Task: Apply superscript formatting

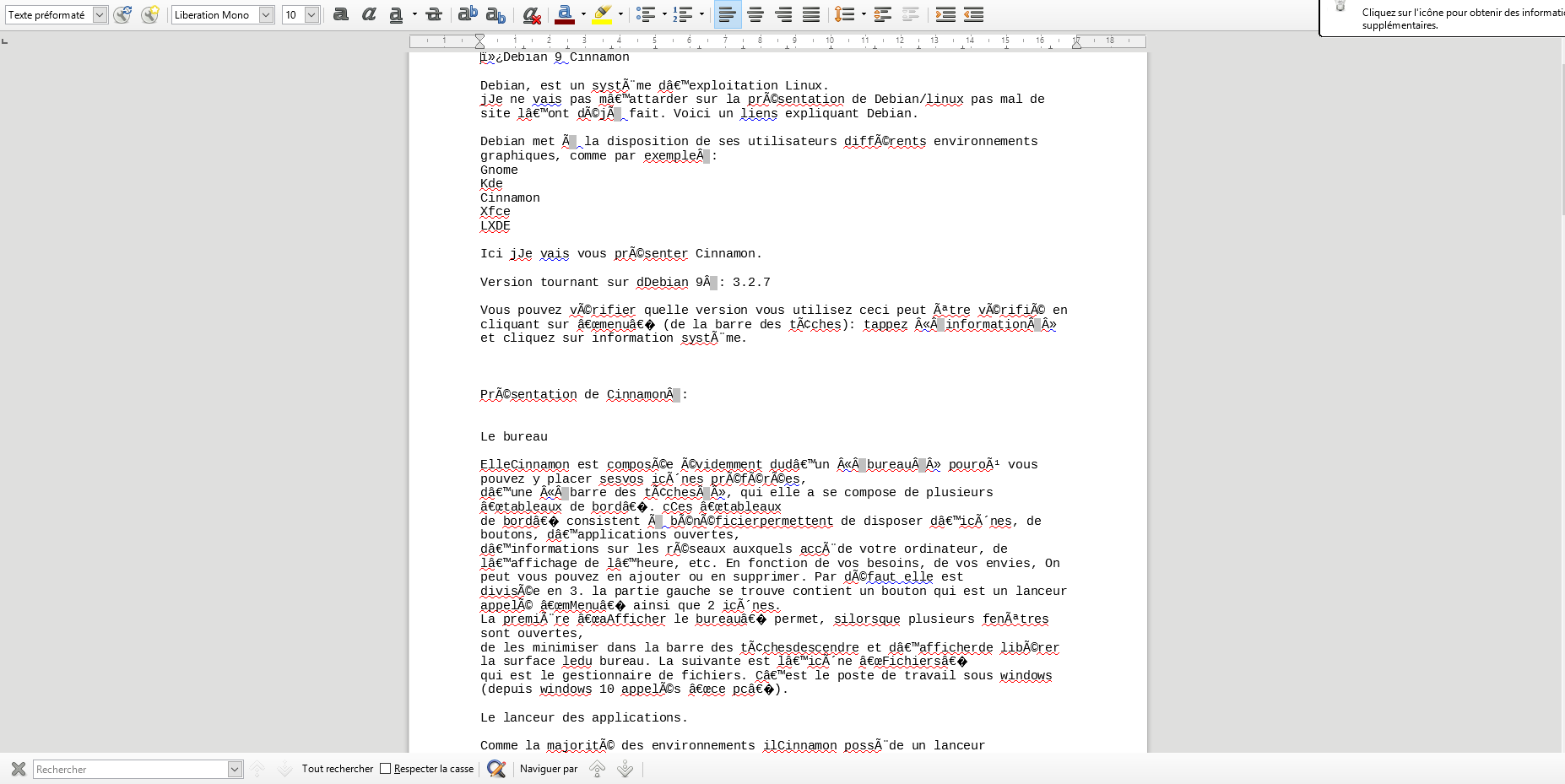Action: click(x=468, y=14)
